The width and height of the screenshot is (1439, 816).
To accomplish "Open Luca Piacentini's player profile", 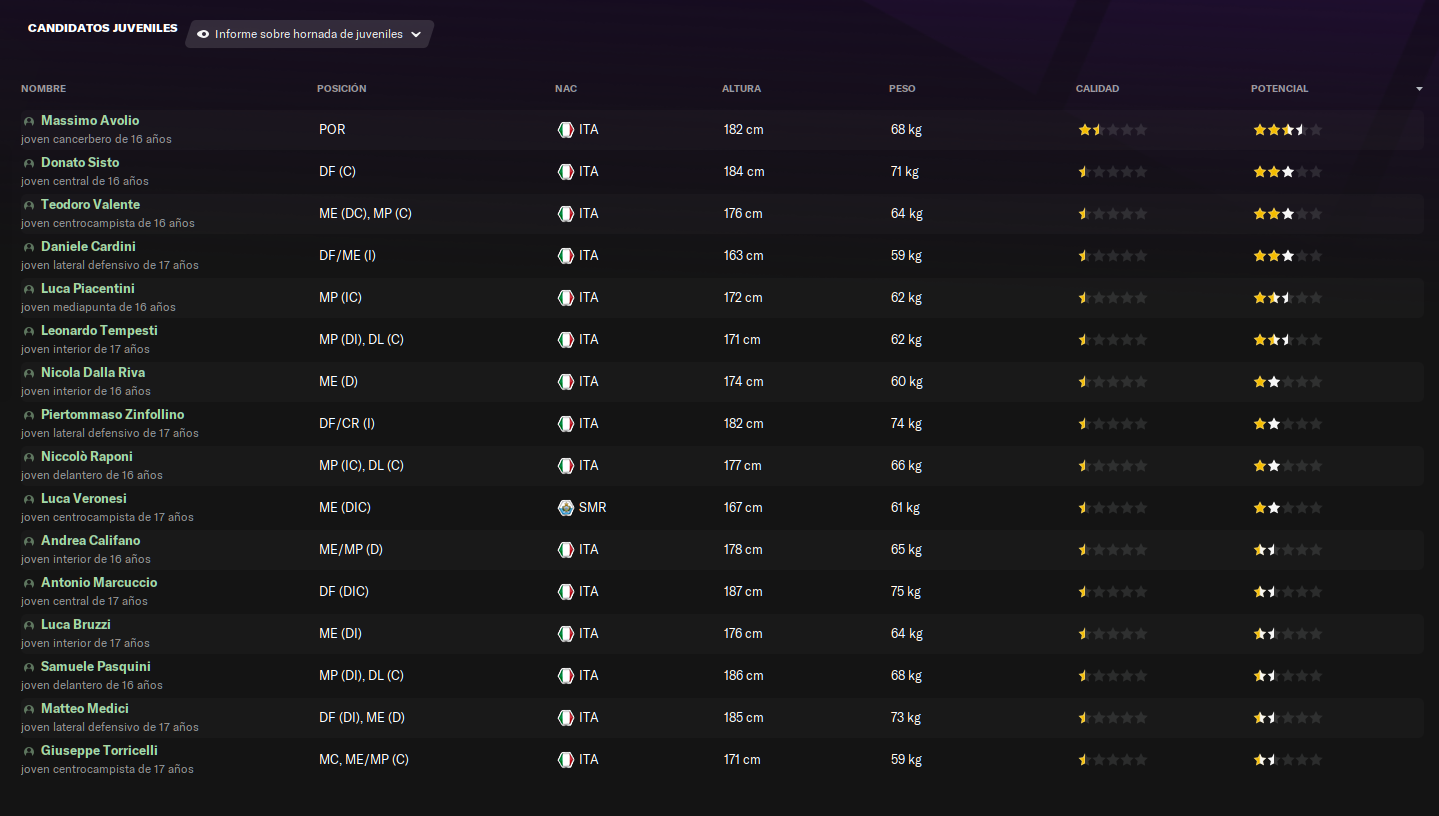I will click(x=88, y=288).
